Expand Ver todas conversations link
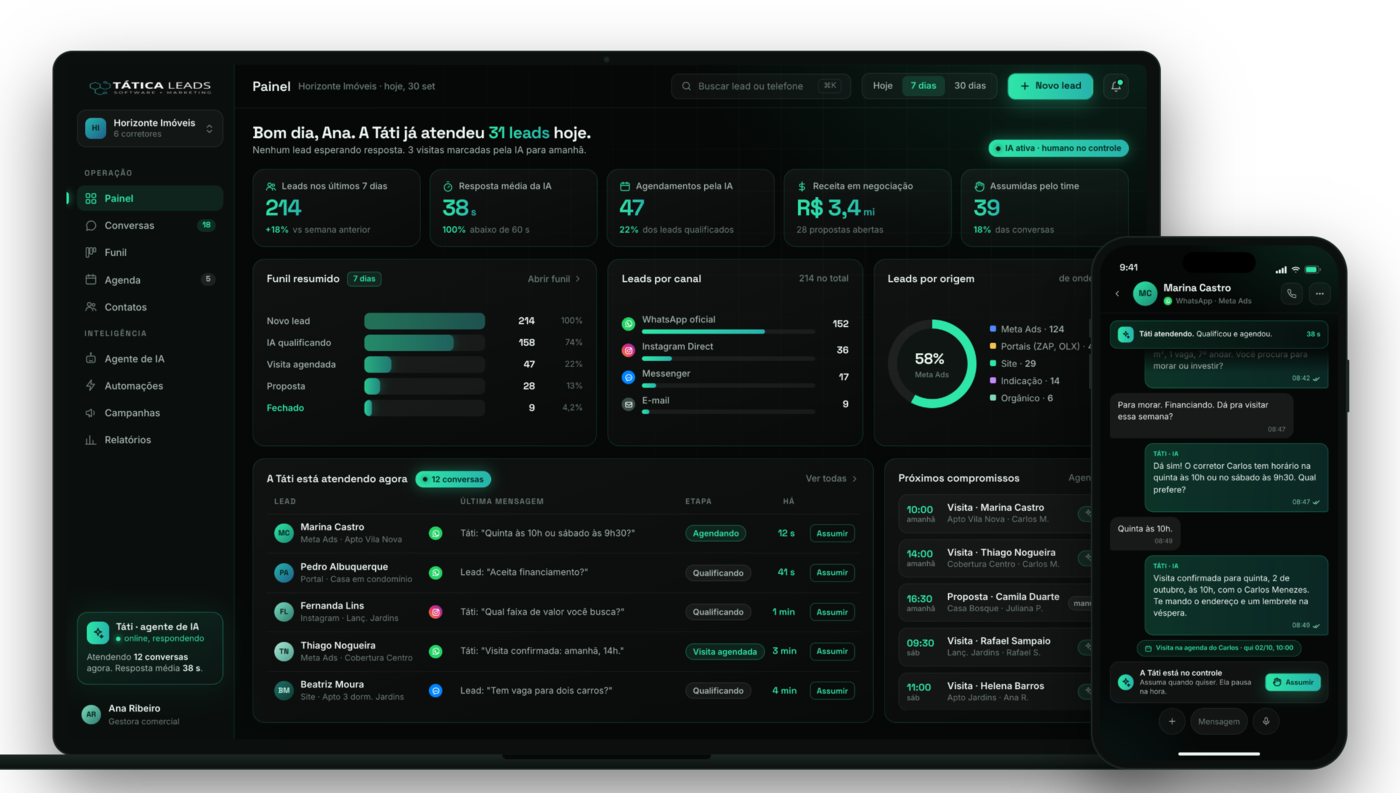Viewport: 1400px width, 793px height. tap(832, 479)
